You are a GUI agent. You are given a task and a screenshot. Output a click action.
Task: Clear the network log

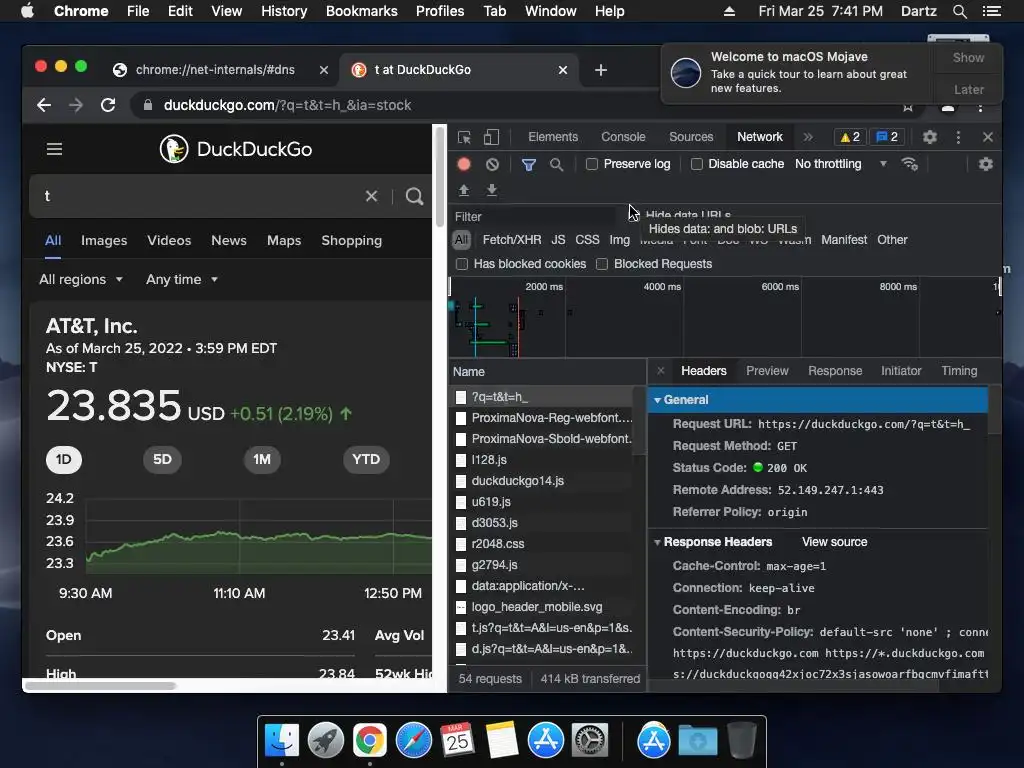tap(492, 165)
